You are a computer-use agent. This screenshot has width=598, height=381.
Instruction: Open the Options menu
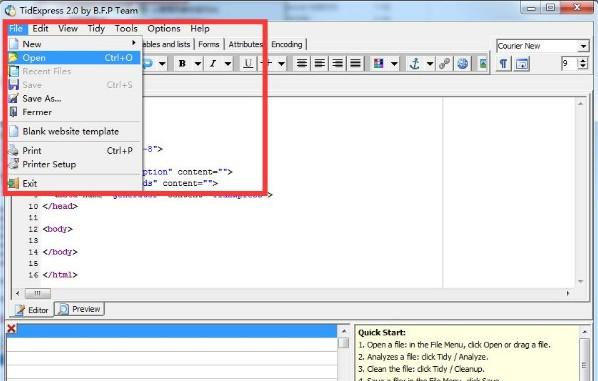coord(164,29)
